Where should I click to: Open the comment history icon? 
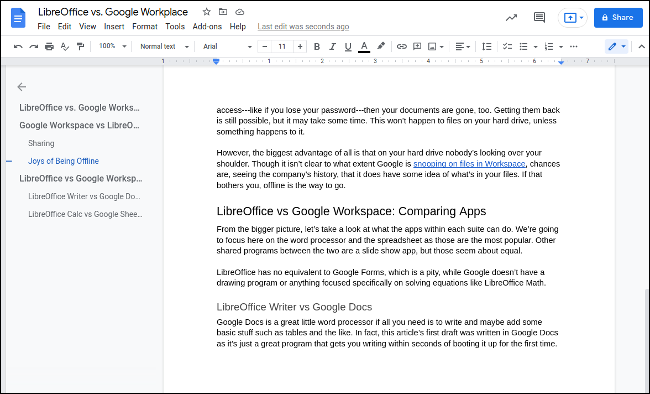point(539,17)
